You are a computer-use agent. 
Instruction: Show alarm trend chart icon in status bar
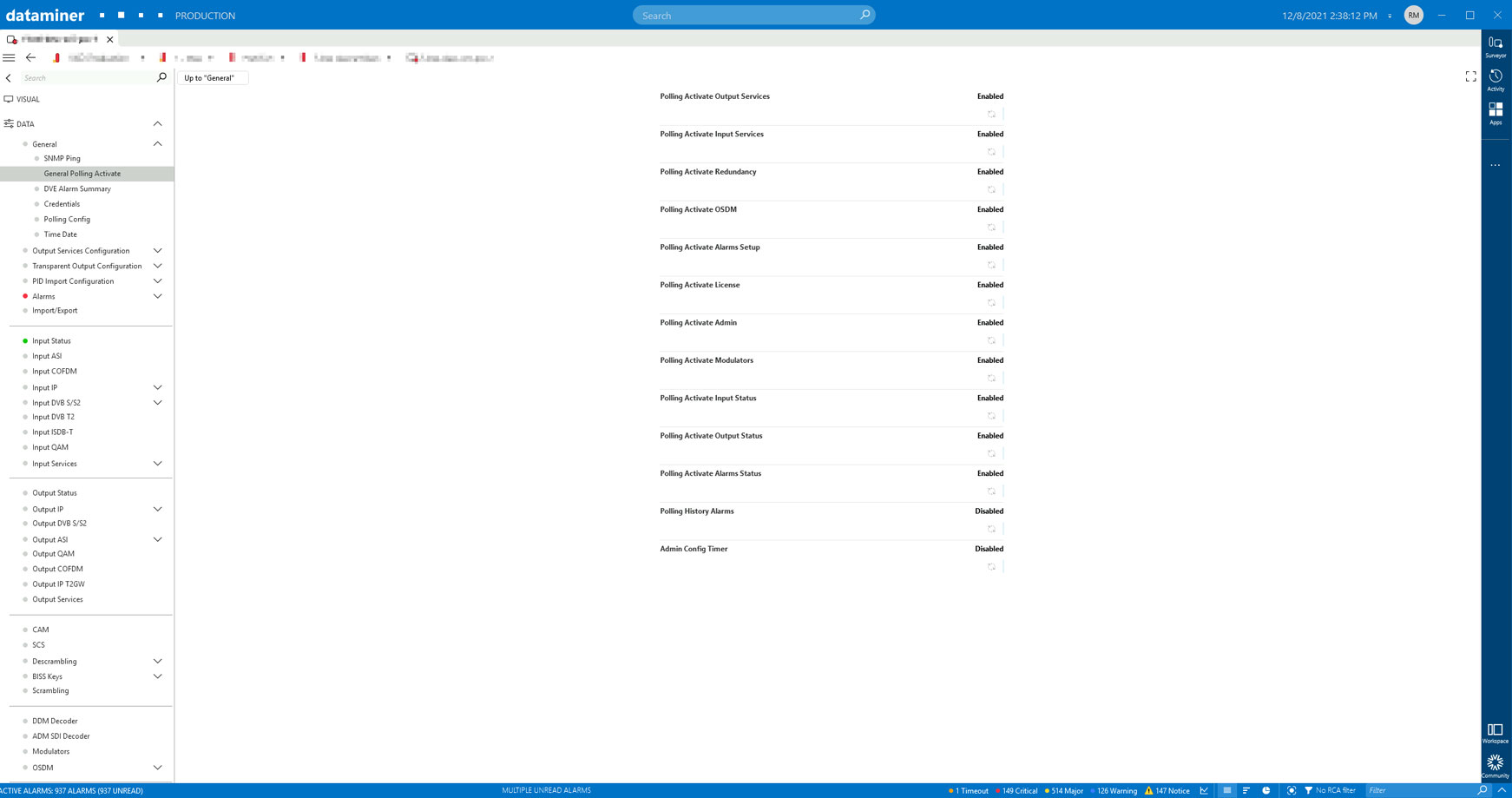click(1204, 790)
